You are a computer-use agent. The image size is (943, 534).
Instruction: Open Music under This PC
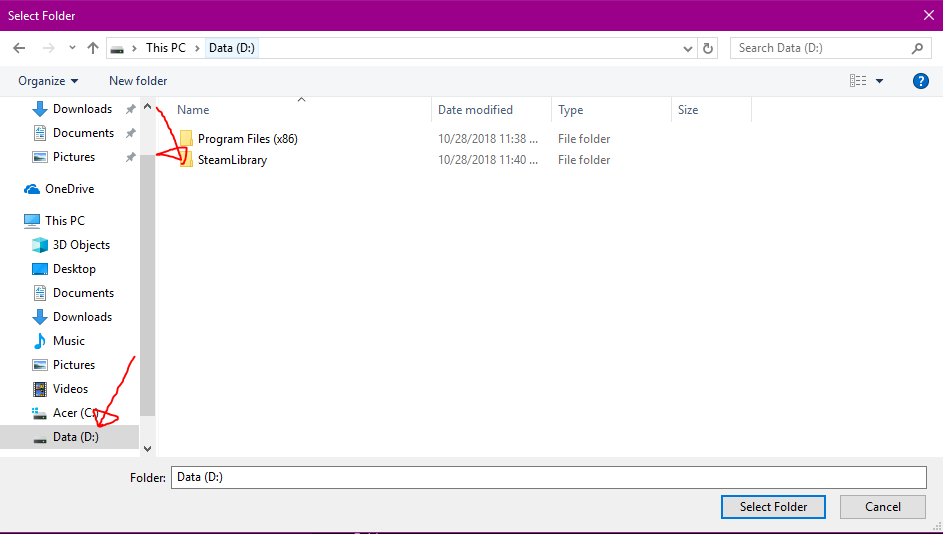click(x=59, y=341)
